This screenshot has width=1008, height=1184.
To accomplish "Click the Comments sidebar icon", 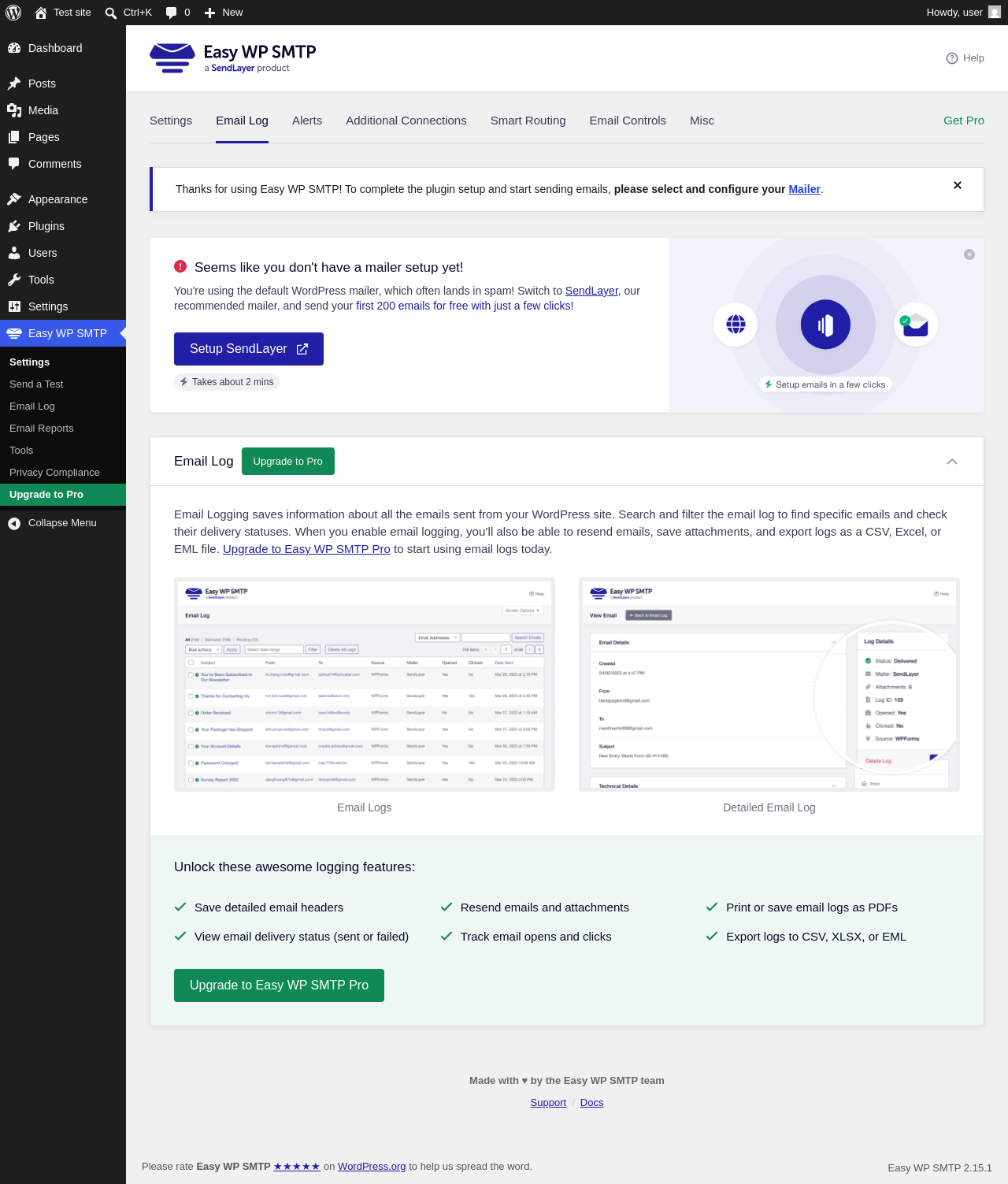I will pyautogui.click(x=14, y=164).
